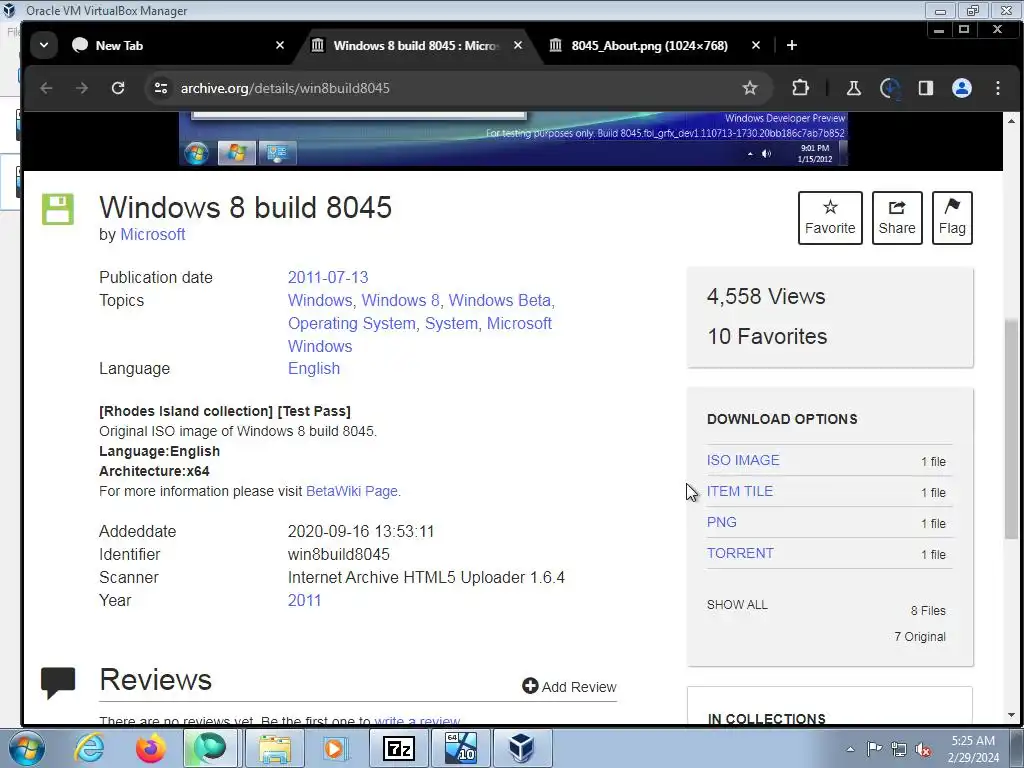1024x768 pixels.
Task: Open Chrome Labs flask icon
Action: point(854,88)
